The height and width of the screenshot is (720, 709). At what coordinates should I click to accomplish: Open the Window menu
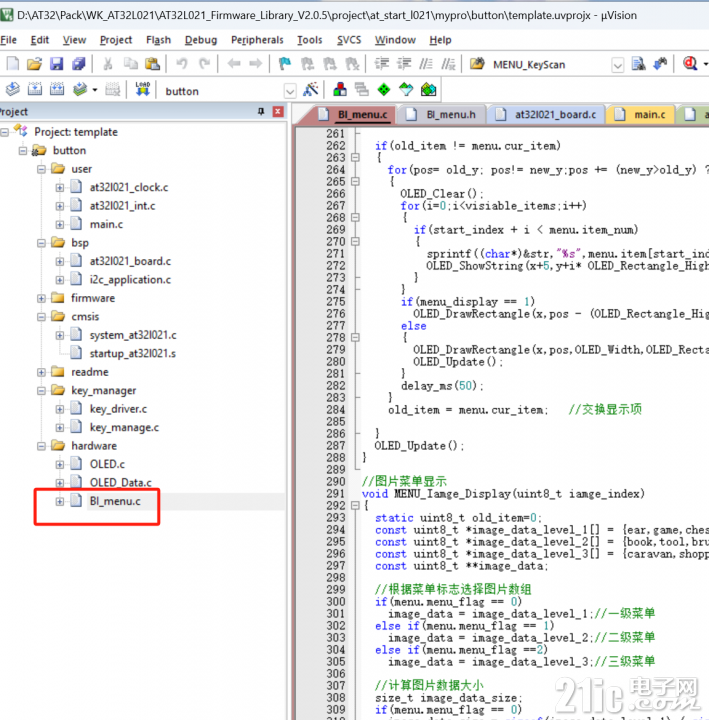[x=395, y=40]
